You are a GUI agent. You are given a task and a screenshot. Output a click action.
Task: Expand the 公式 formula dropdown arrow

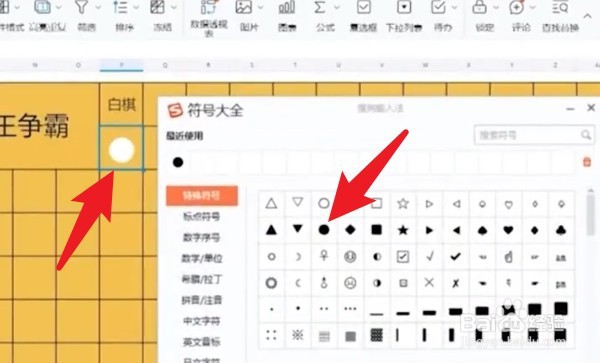336,7
